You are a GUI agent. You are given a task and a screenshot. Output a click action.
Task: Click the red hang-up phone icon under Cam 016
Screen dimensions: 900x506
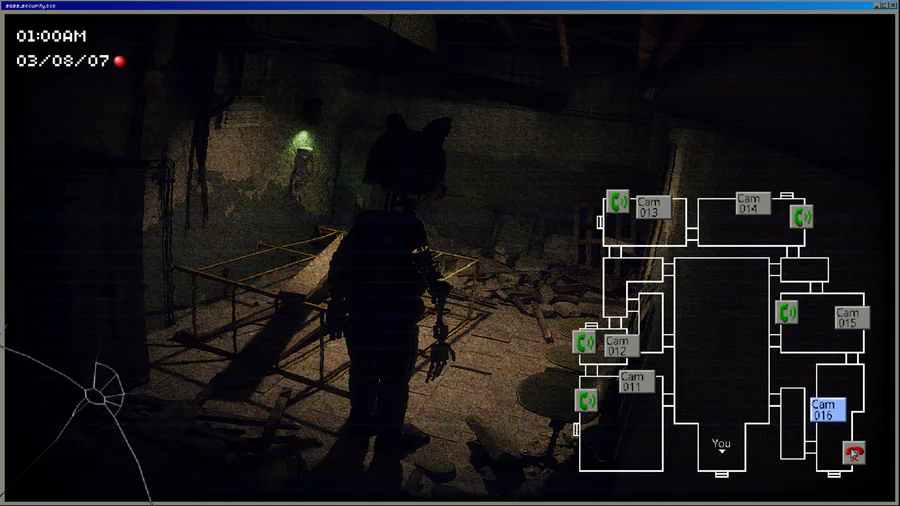pos(854,453)
